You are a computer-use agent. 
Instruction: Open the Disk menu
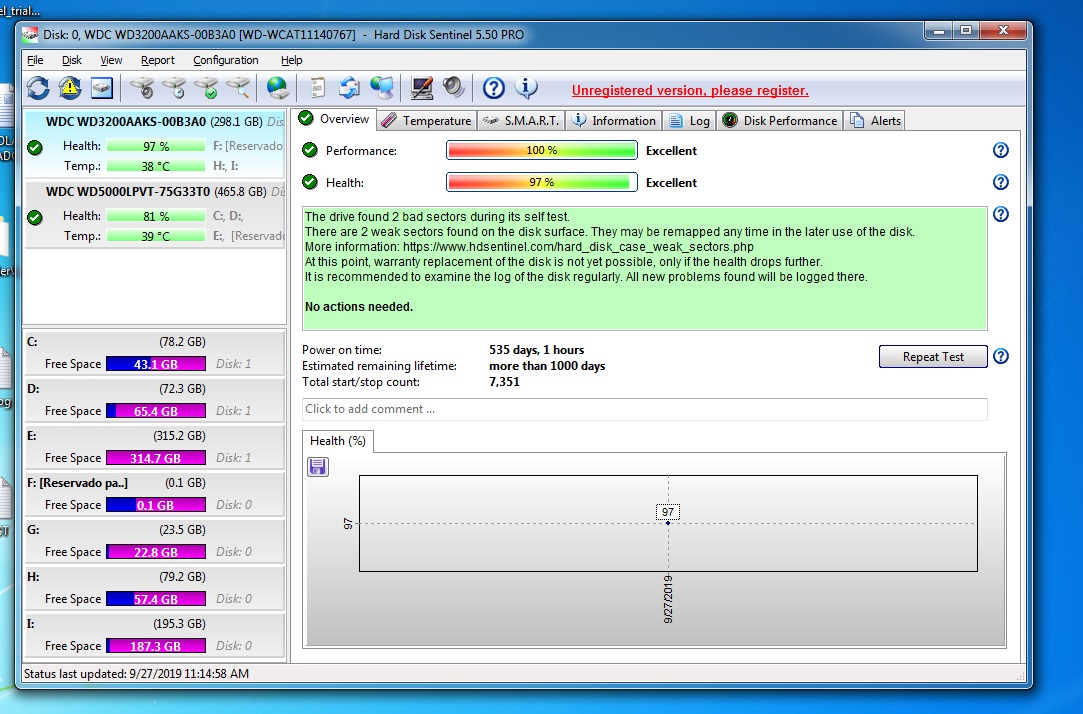72,60
